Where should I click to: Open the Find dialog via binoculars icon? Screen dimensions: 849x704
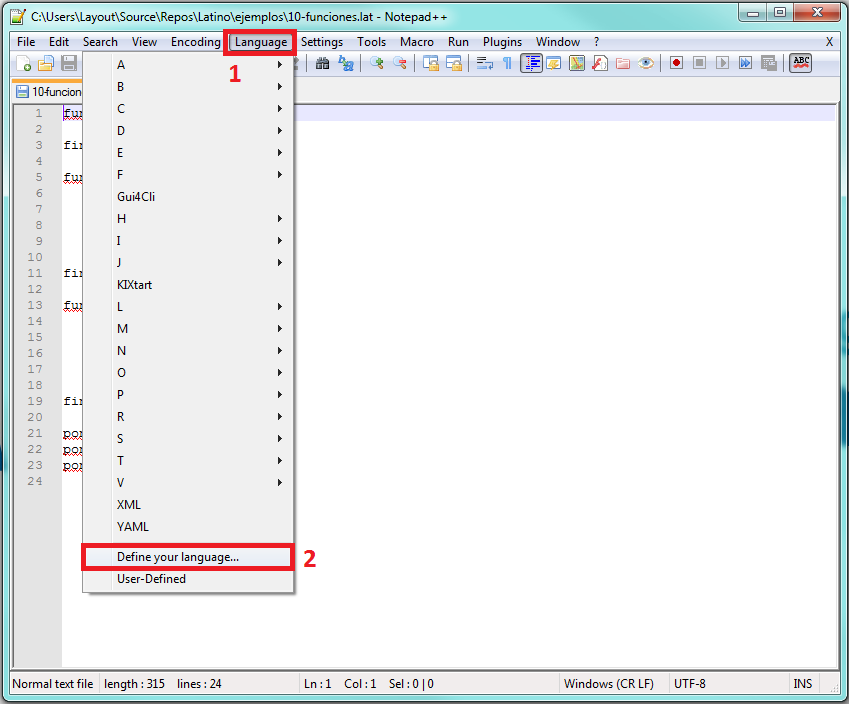click(321, 62)
